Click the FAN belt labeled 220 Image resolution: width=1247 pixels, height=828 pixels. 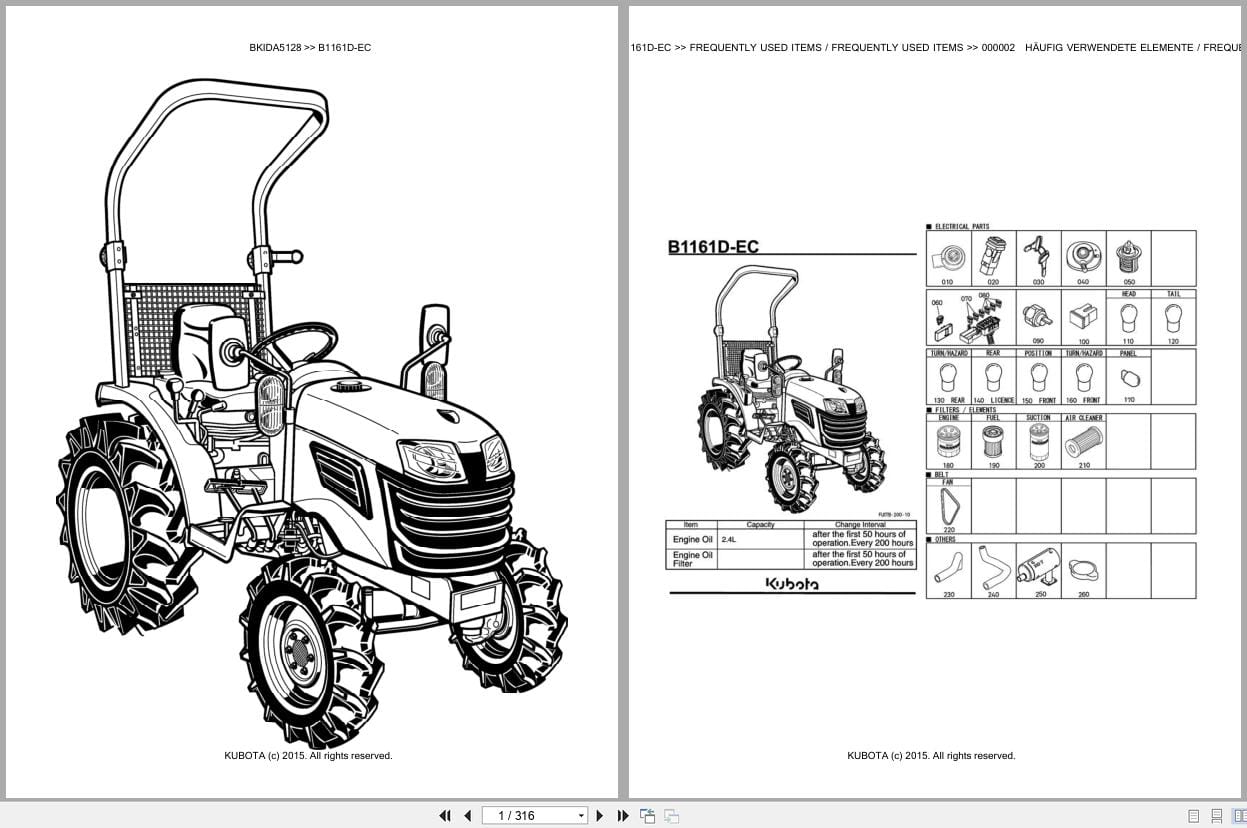point(948,507)
